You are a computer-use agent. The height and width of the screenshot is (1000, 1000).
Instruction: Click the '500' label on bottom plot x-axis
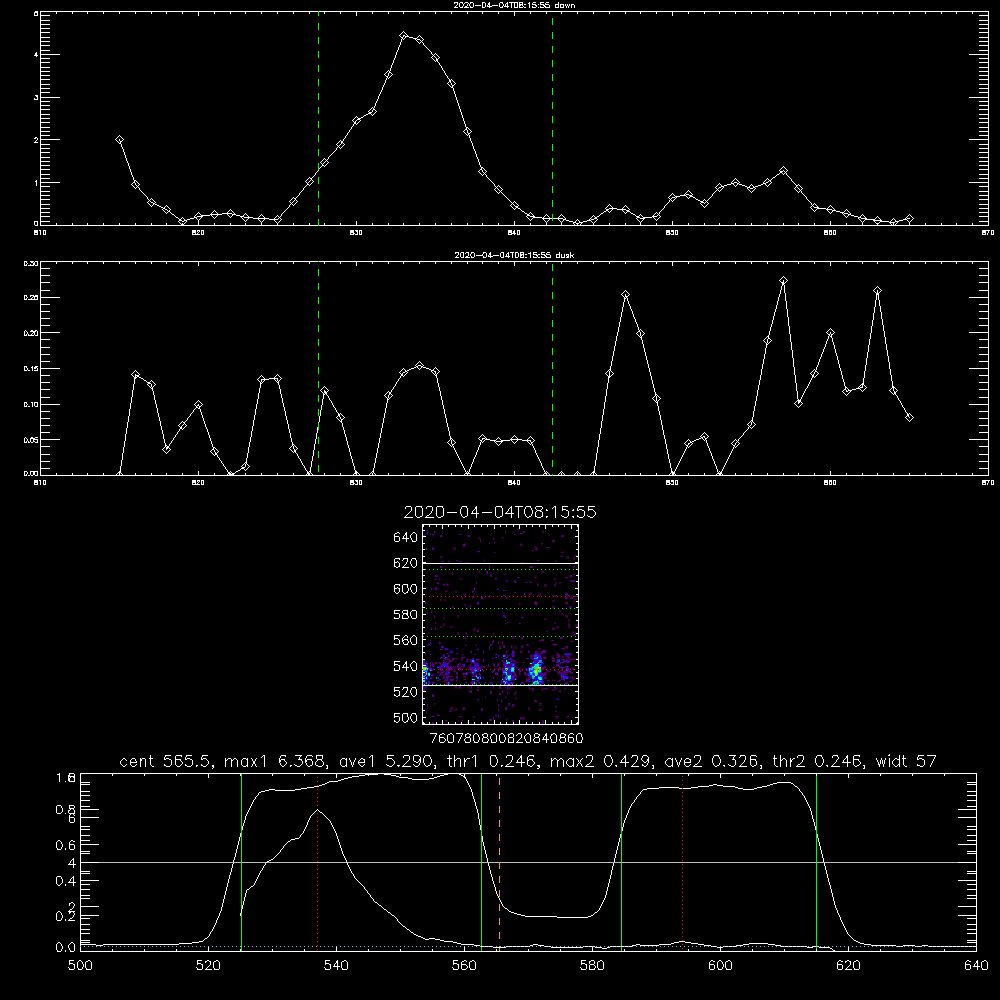80,966
